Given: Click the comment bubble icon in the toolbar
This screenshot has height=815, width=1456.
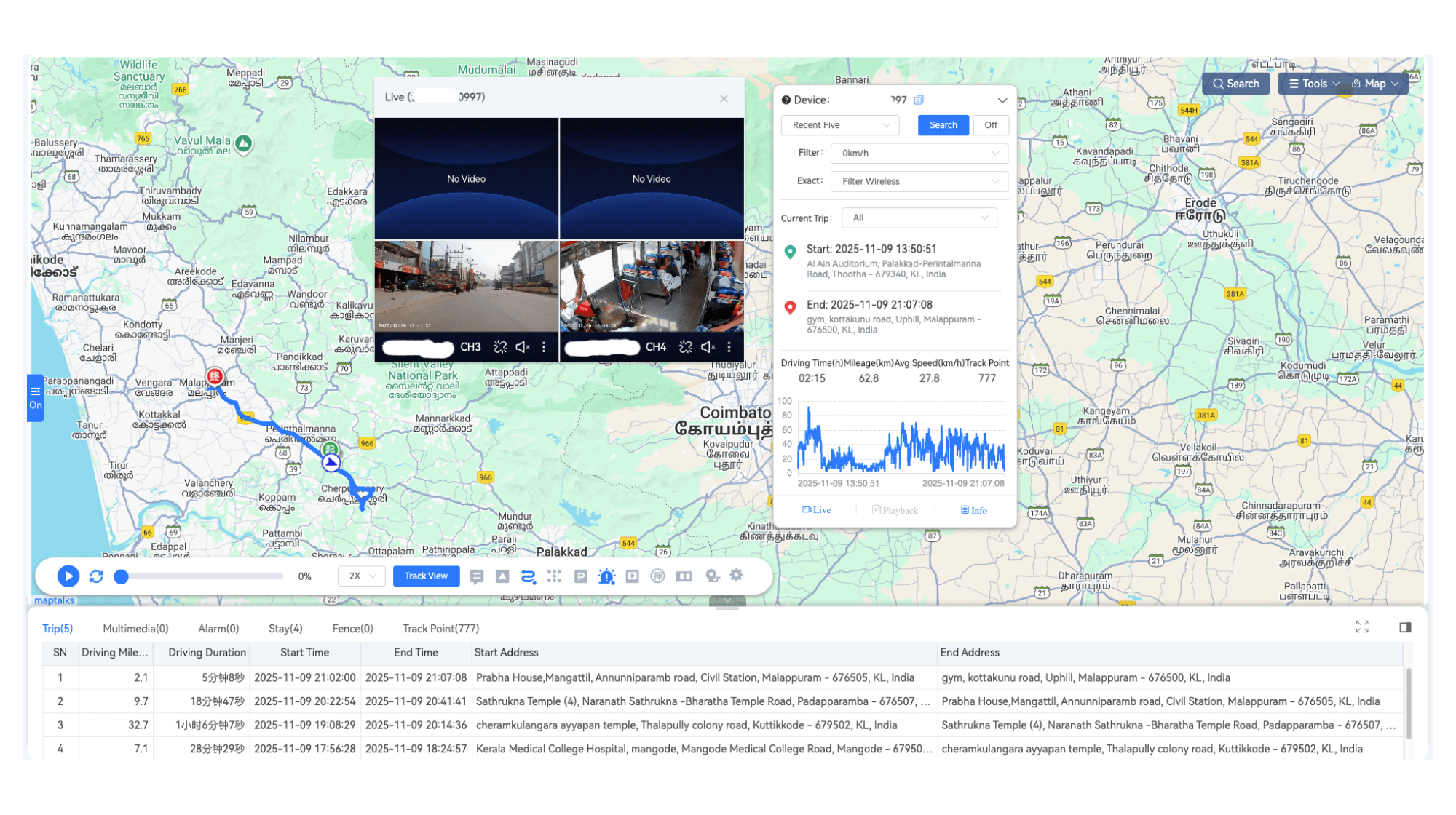Looking at the screenshot, I should click(x=478, y=576).
